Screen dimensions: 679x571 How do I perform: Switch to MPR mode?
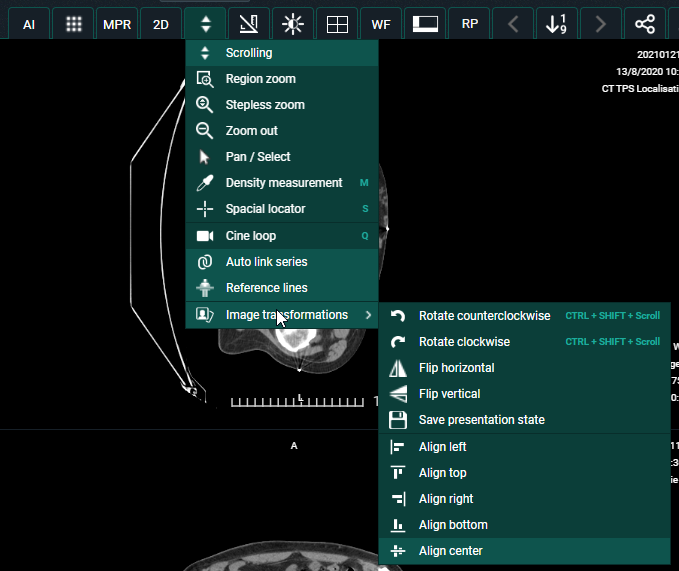(117, 24)
